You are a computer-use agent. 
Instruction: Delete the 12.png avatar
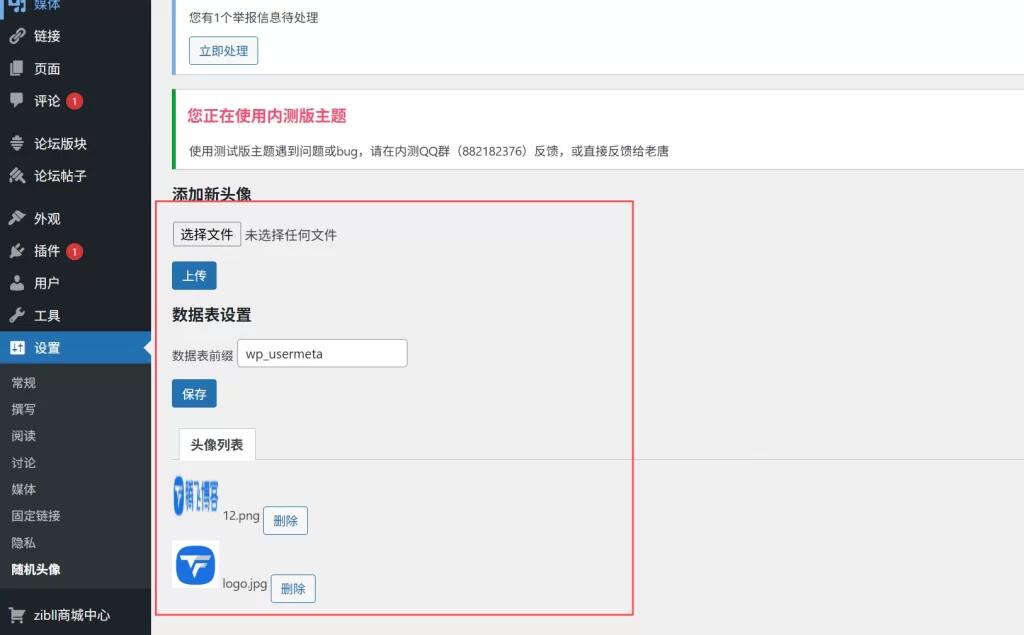pos(285,520)
